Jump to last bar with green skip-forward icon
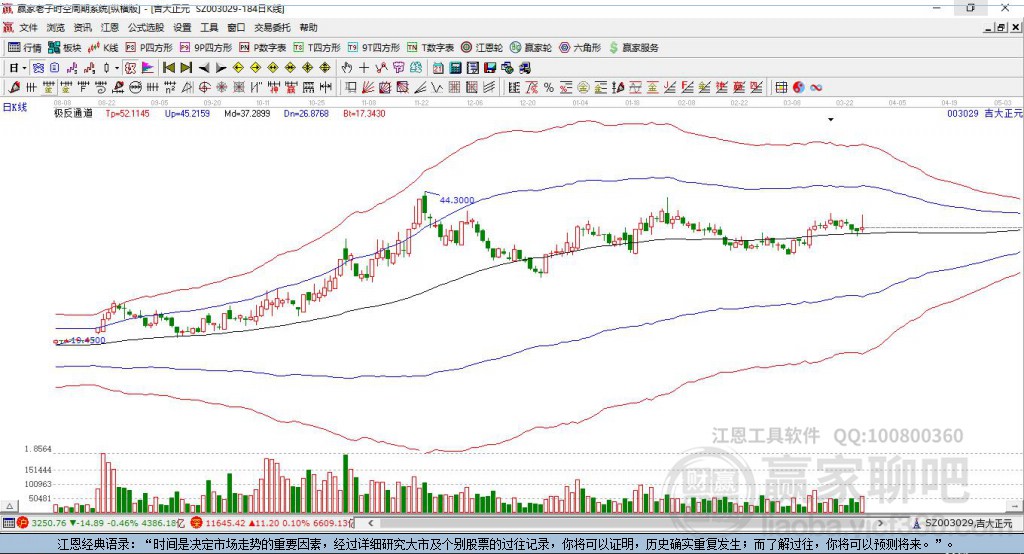The height and width of the screenshot is (554, 1024). (x=186, y=68)
